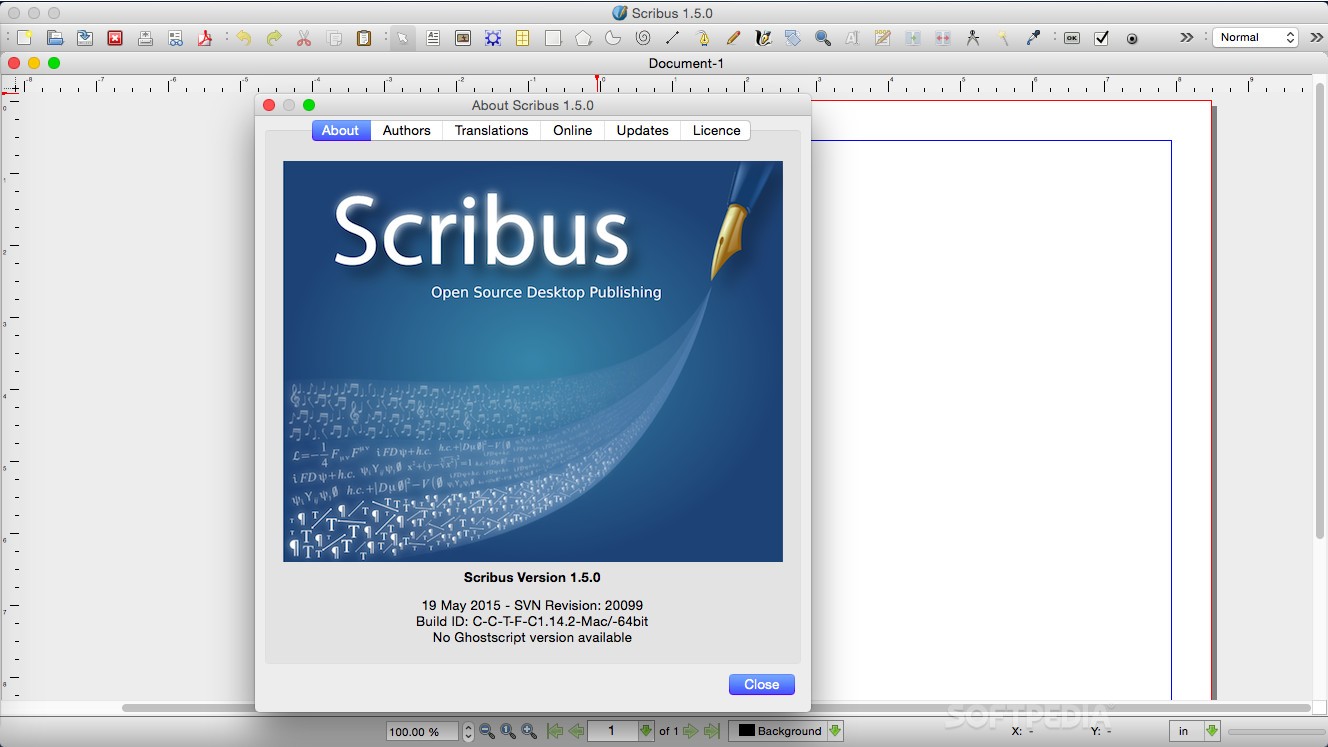Viewport: 1328px width, 747px height.
Task: Insert a PDF checkbox field
Action: click(1102, 38)
